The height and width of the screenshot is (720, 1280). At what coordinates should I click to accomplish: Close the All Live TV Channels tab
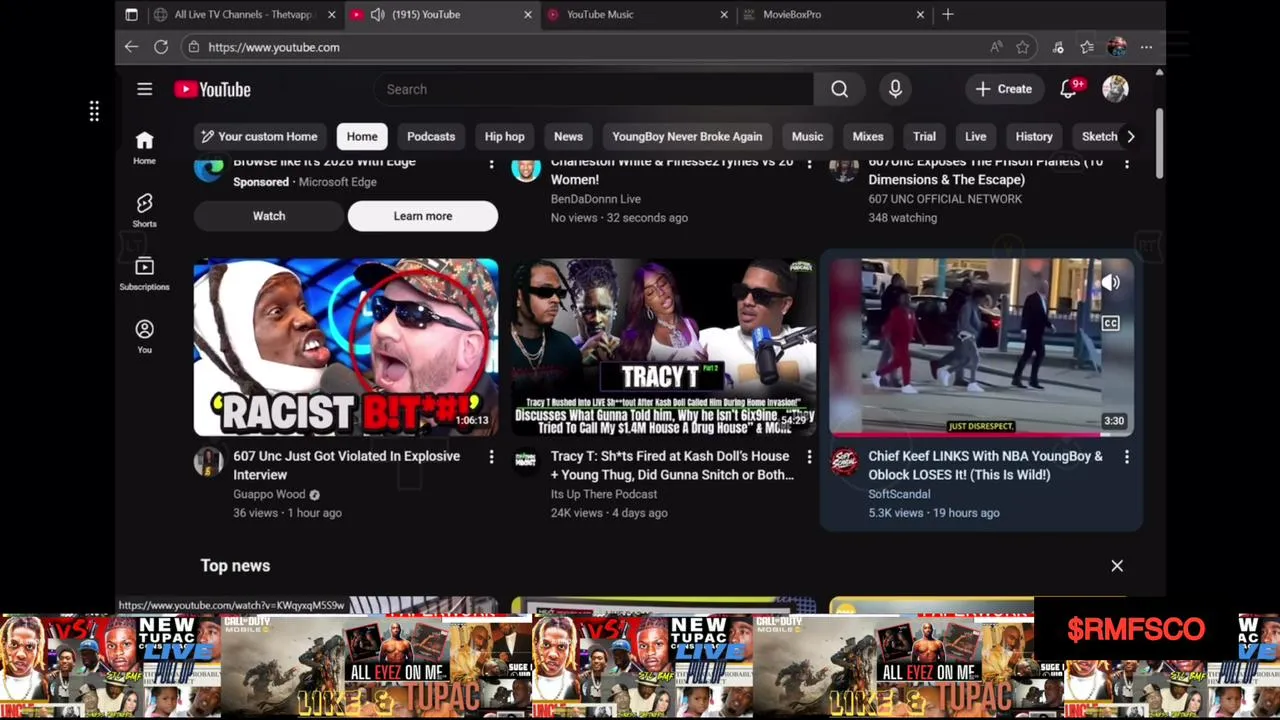pyautogui.click(x=331, y=14)
